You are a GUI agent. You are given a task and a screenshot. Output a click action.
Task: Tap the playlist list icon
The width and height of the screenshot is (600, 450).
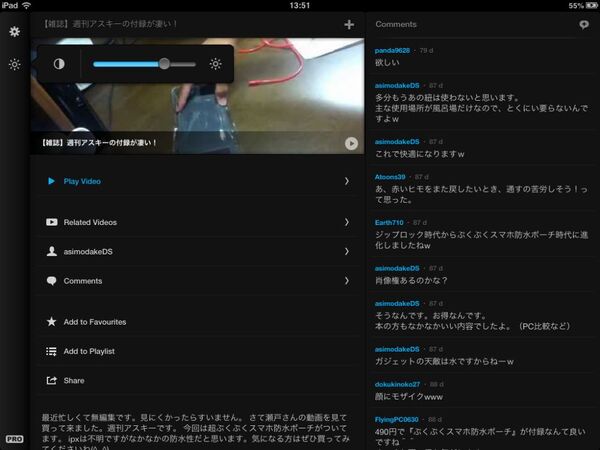[x=51, y=351]
